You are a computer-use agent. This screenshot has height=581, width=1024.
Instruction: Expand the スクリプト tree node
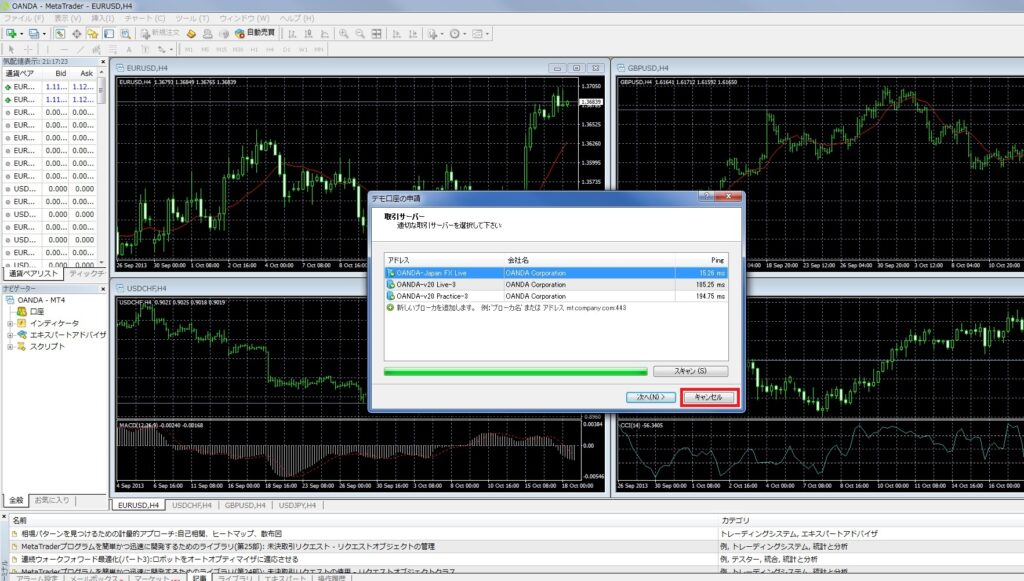point(10,347)
